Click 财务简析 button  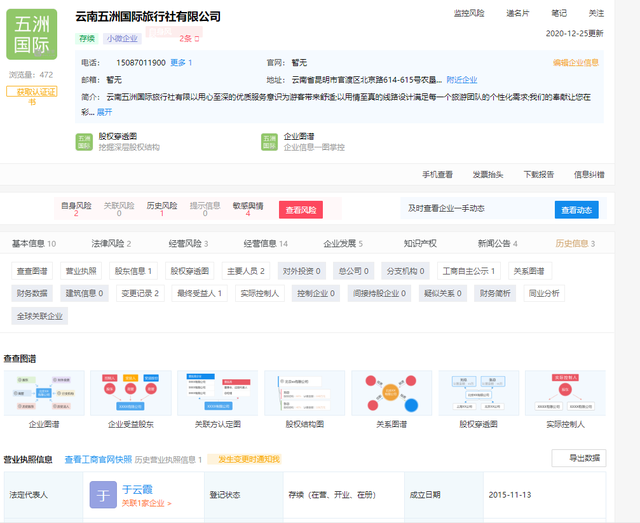(495, 293)
